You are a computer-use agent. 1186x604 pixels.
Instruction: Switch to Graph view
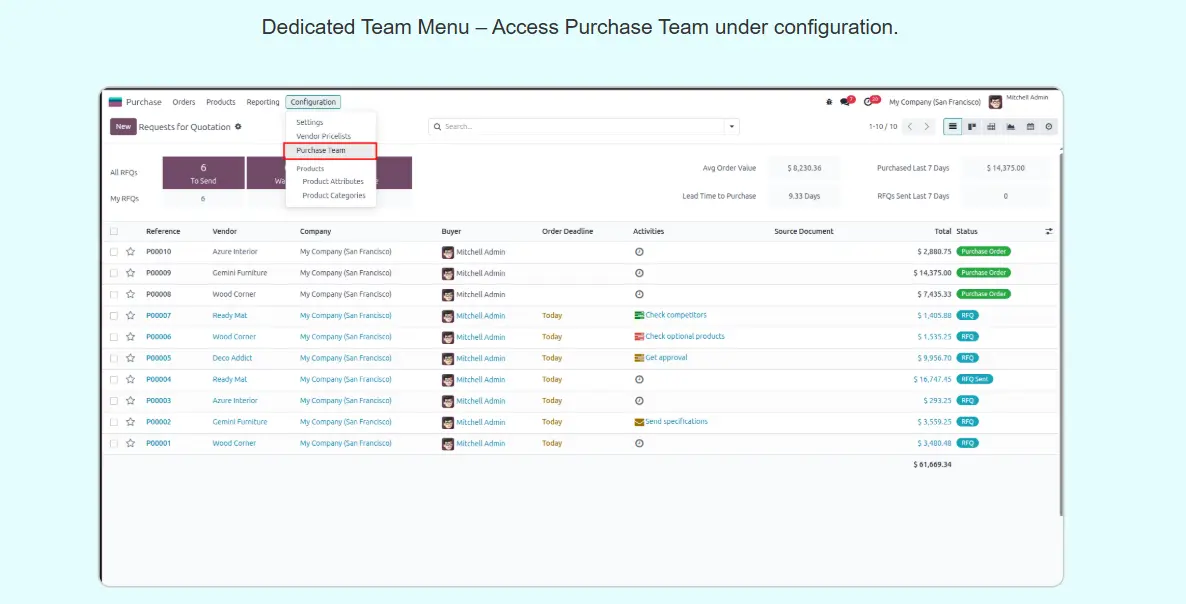click(1010, 127)
